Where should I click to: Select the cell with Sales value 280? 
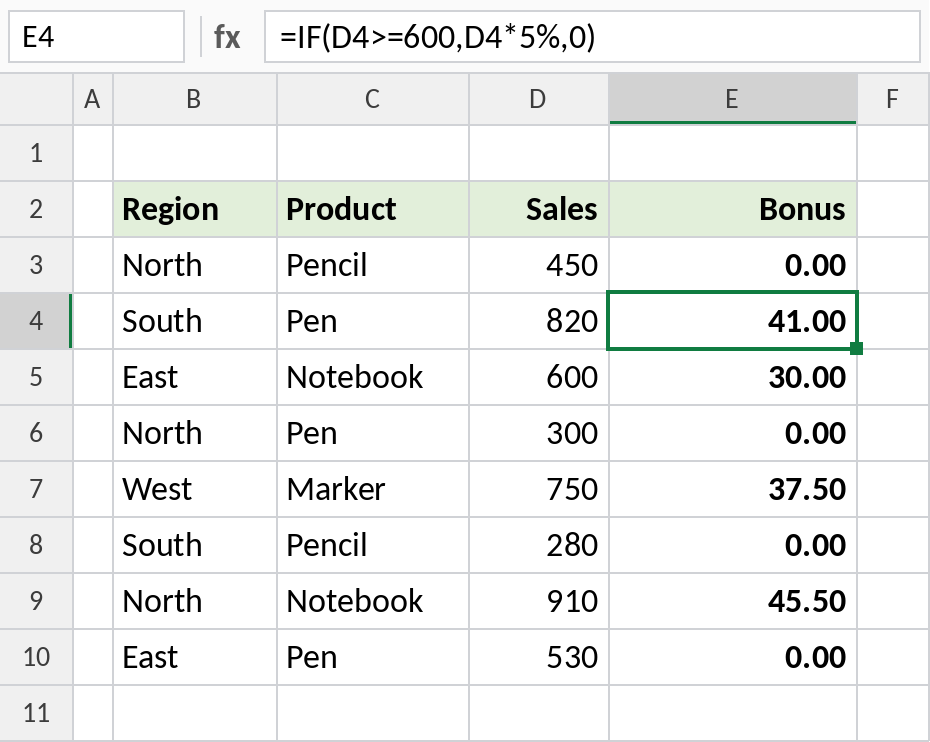coord(539,544)
